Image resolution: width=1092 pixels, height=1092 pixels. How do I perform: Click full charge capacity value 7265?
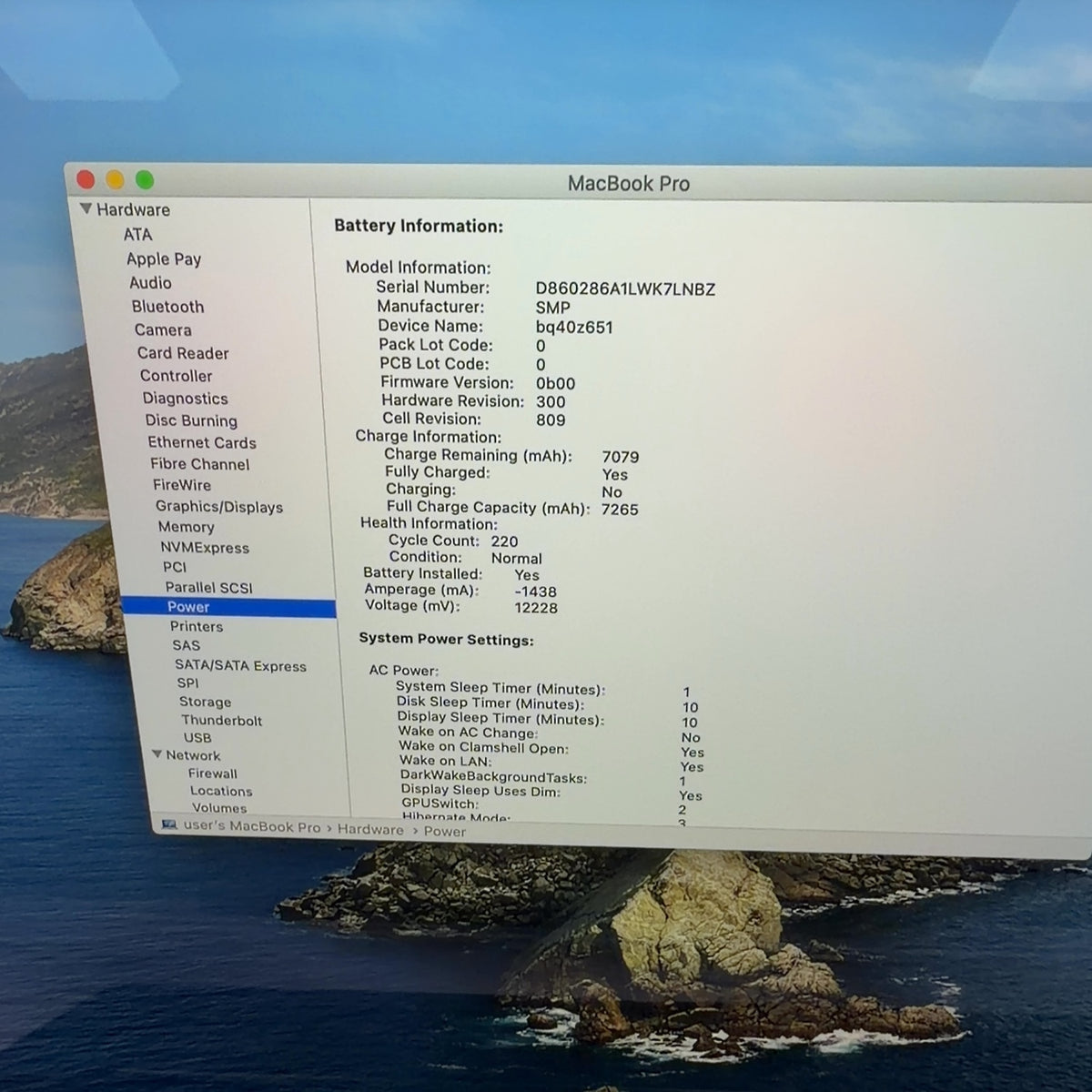pos(620,510)
